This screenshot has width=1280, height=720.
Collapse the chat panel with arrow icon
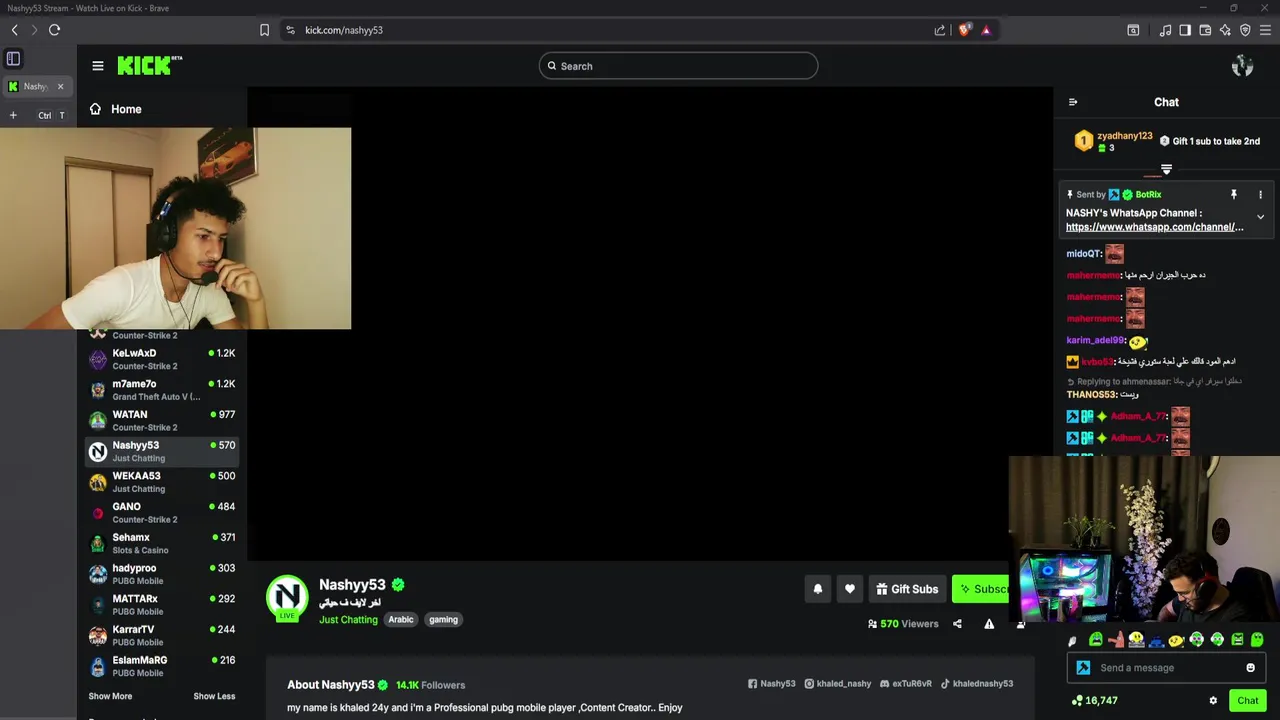coord(1073,102)
